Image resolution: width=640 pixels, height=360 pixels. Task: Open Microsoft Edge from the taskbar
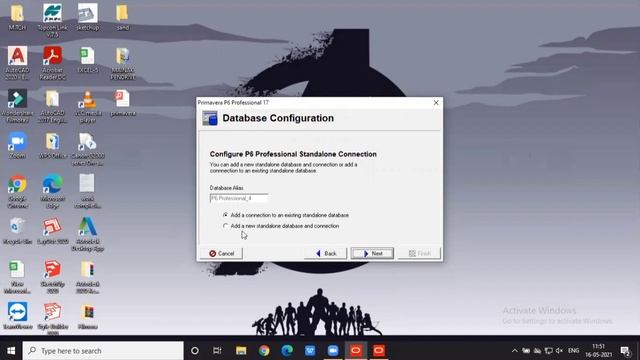[x=287, y=351]
